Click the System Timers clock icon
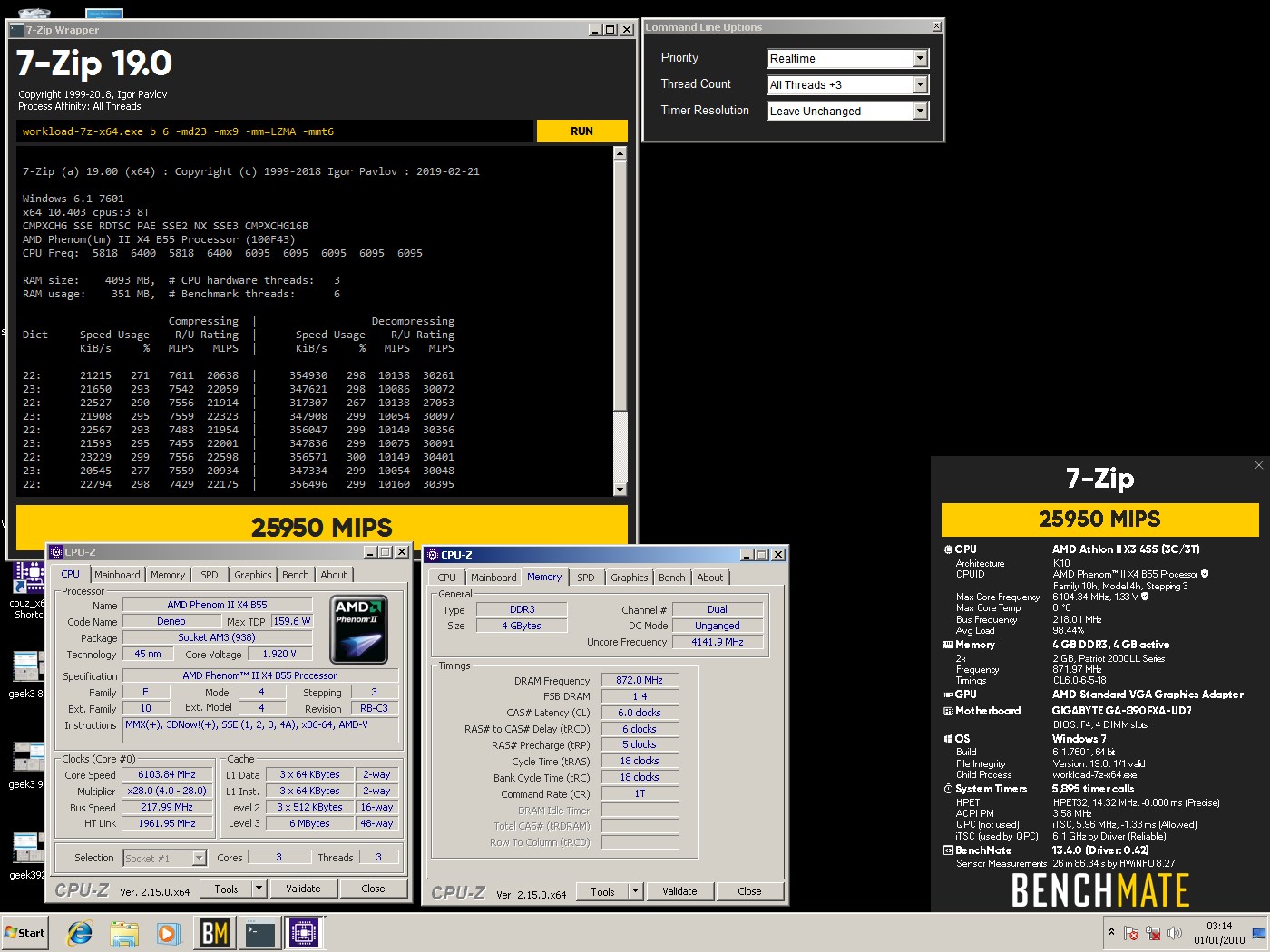Image resolution: width=1270 pixels, height=952 pixels. (x=948, y=789)
